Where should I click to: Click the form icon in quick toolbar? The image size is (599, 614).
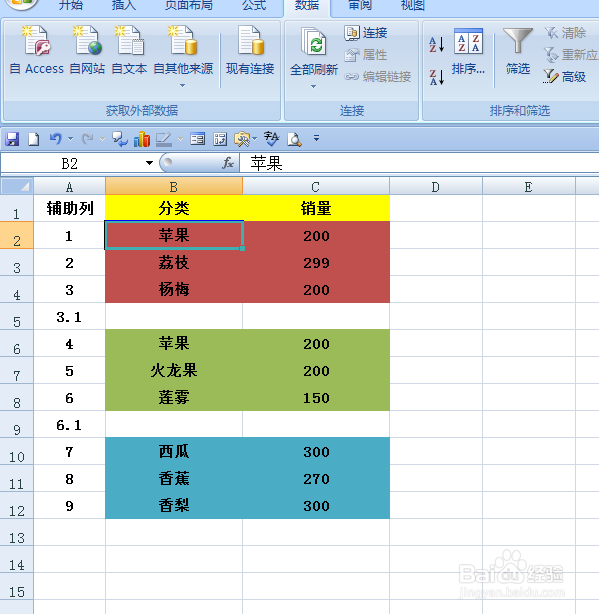coord(197,139)
